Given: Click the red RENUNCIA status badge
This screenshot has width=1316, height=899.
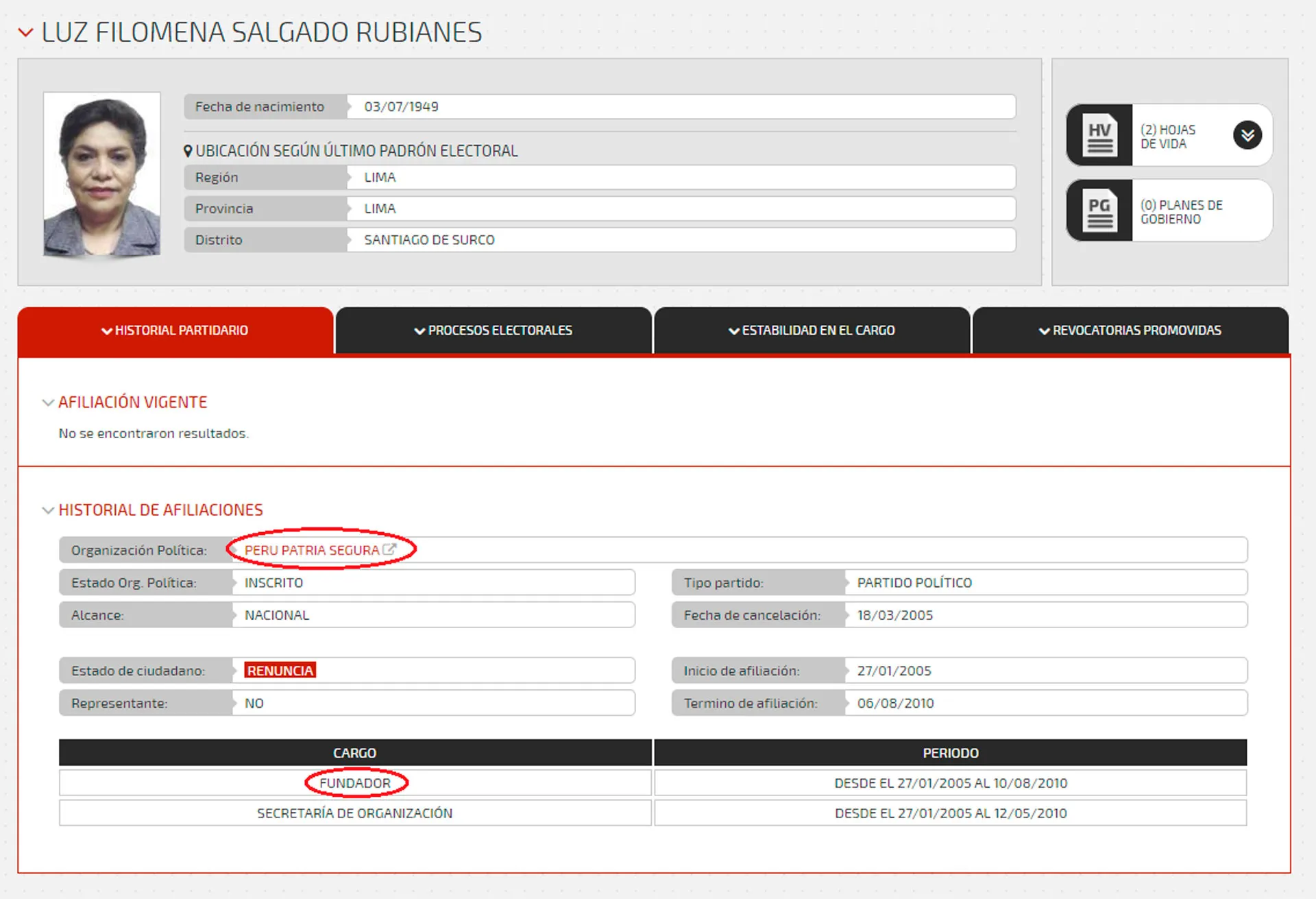Looking at the screenshot, I should (x=280, y=671).
